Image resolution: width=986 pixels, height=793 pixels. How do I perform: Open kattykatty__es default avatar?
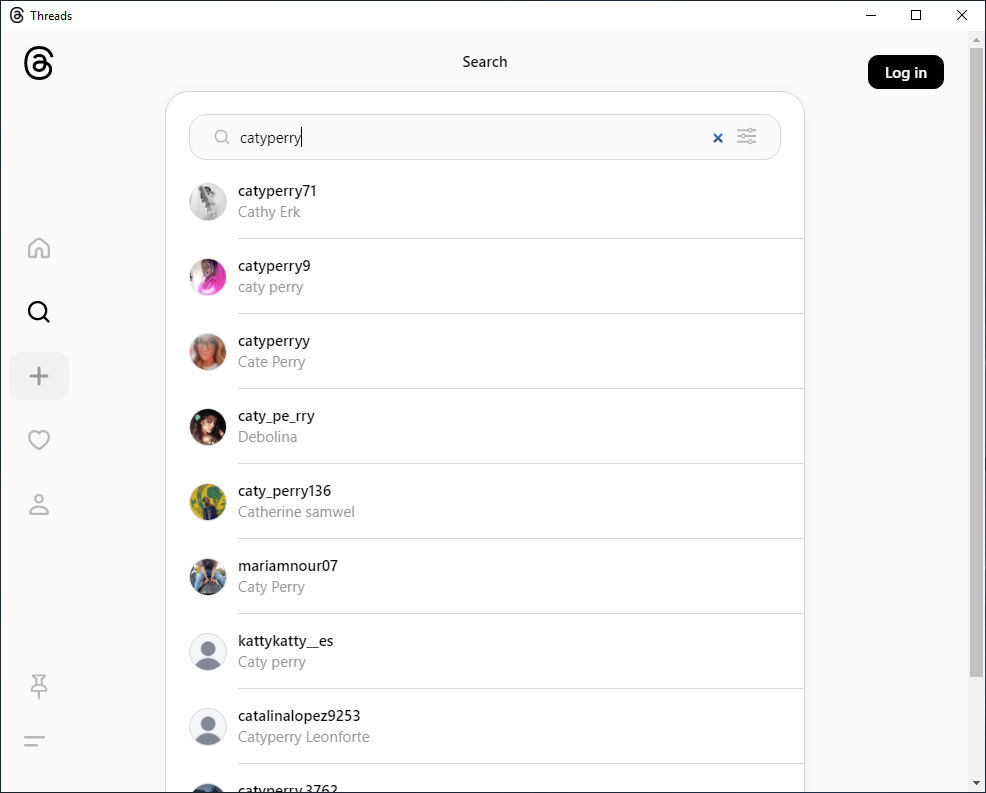point(208,652)
